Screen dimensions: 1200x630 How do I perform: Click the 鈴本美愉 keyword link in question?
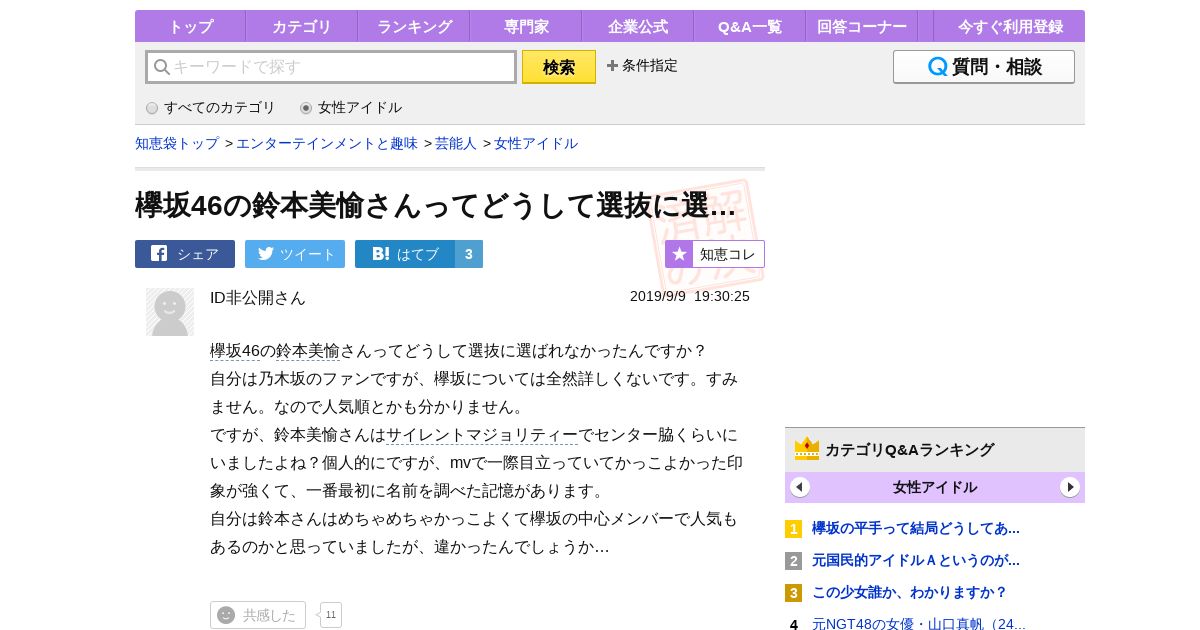[308, 351]
